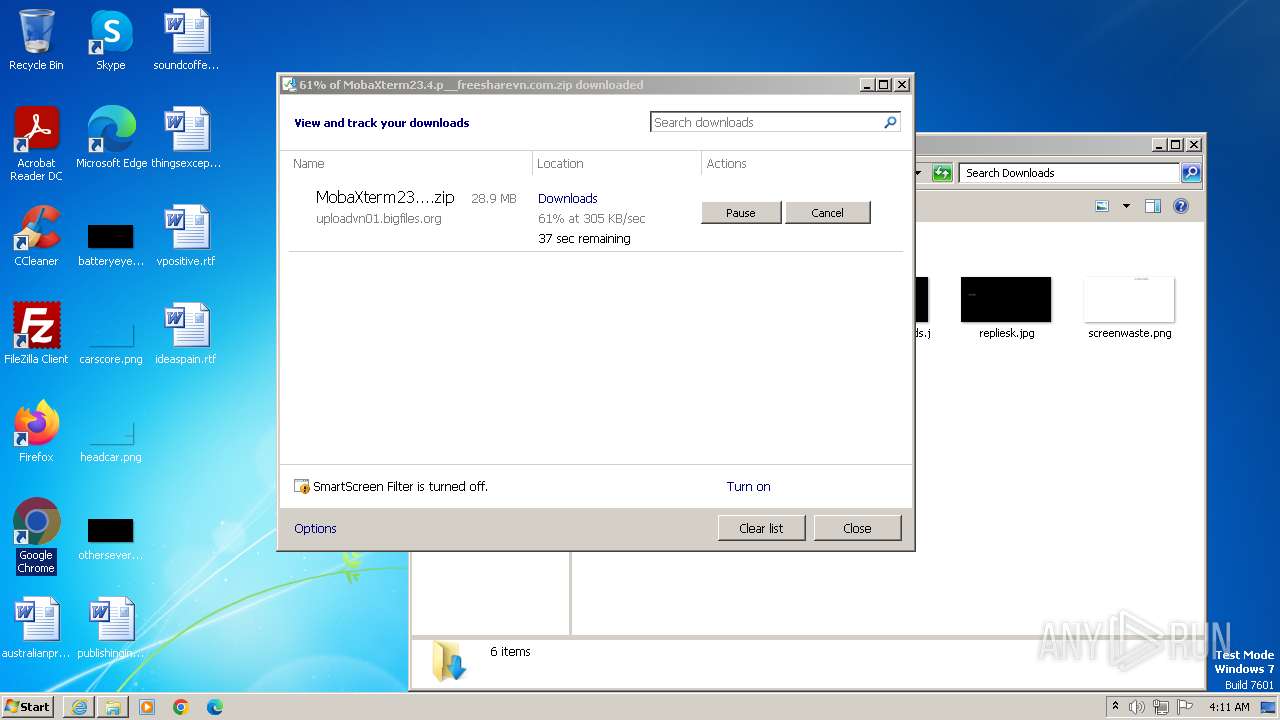
Task: Select the australianpr document on desktop
Action: click(x=36, y=628)
